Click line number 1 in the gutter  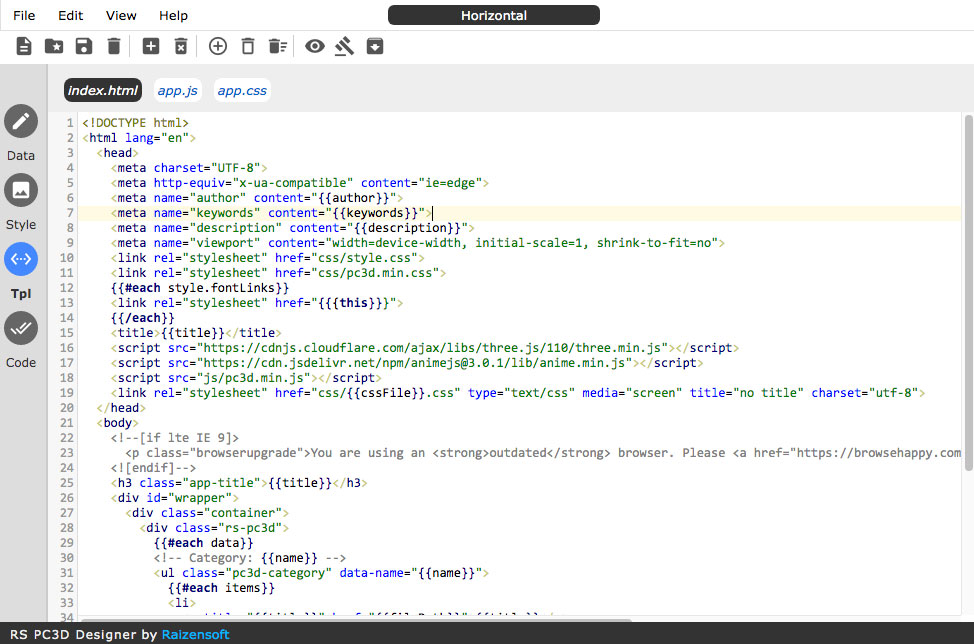coord(70,123)
